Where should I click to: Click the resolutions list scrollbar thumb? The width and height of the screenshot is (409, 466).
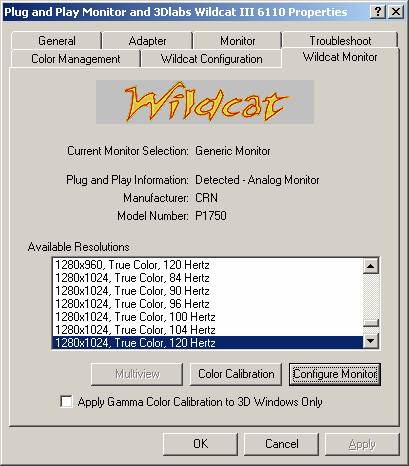(371, 323)
